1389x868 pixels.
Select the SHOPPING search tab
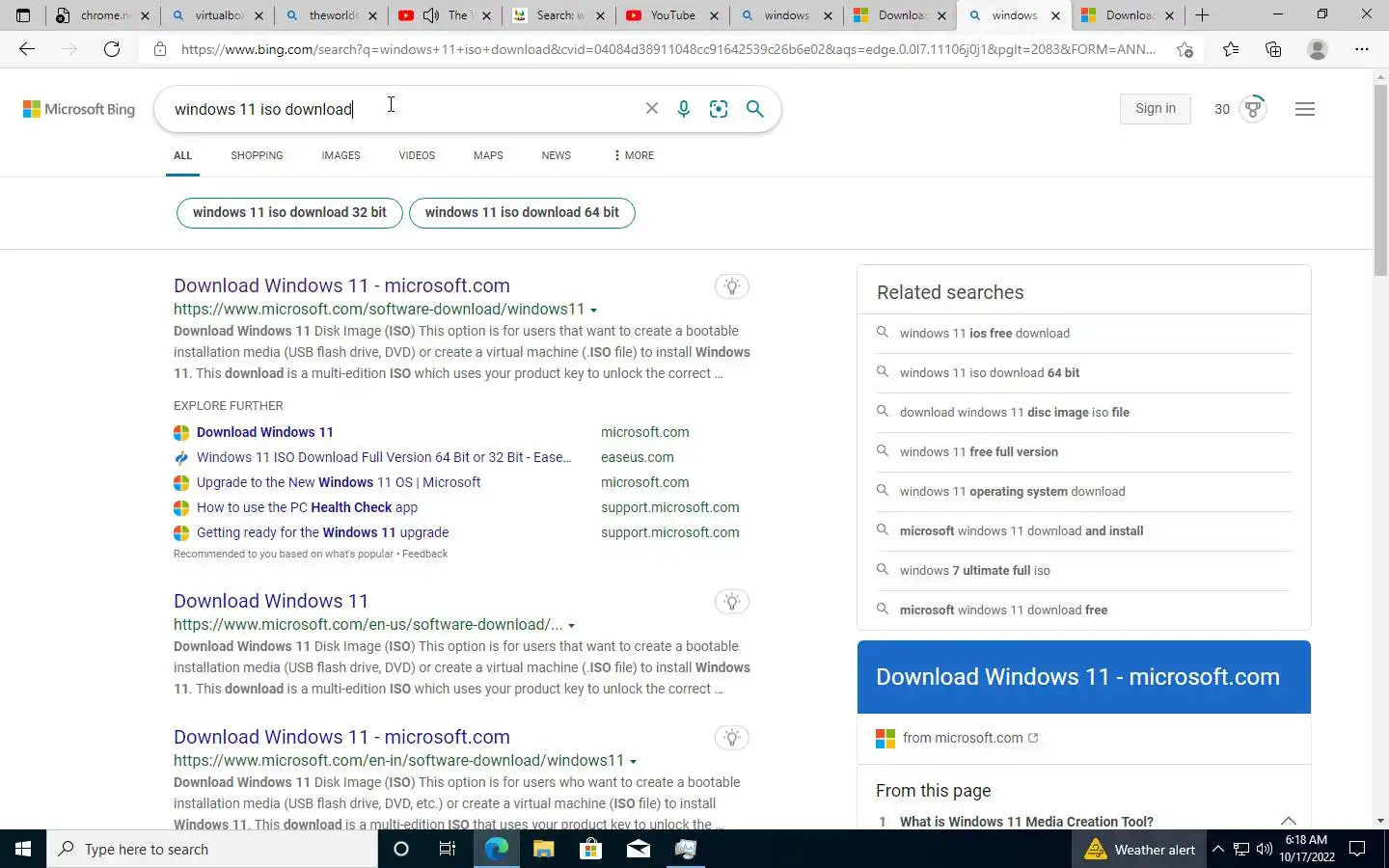[257, 155]
